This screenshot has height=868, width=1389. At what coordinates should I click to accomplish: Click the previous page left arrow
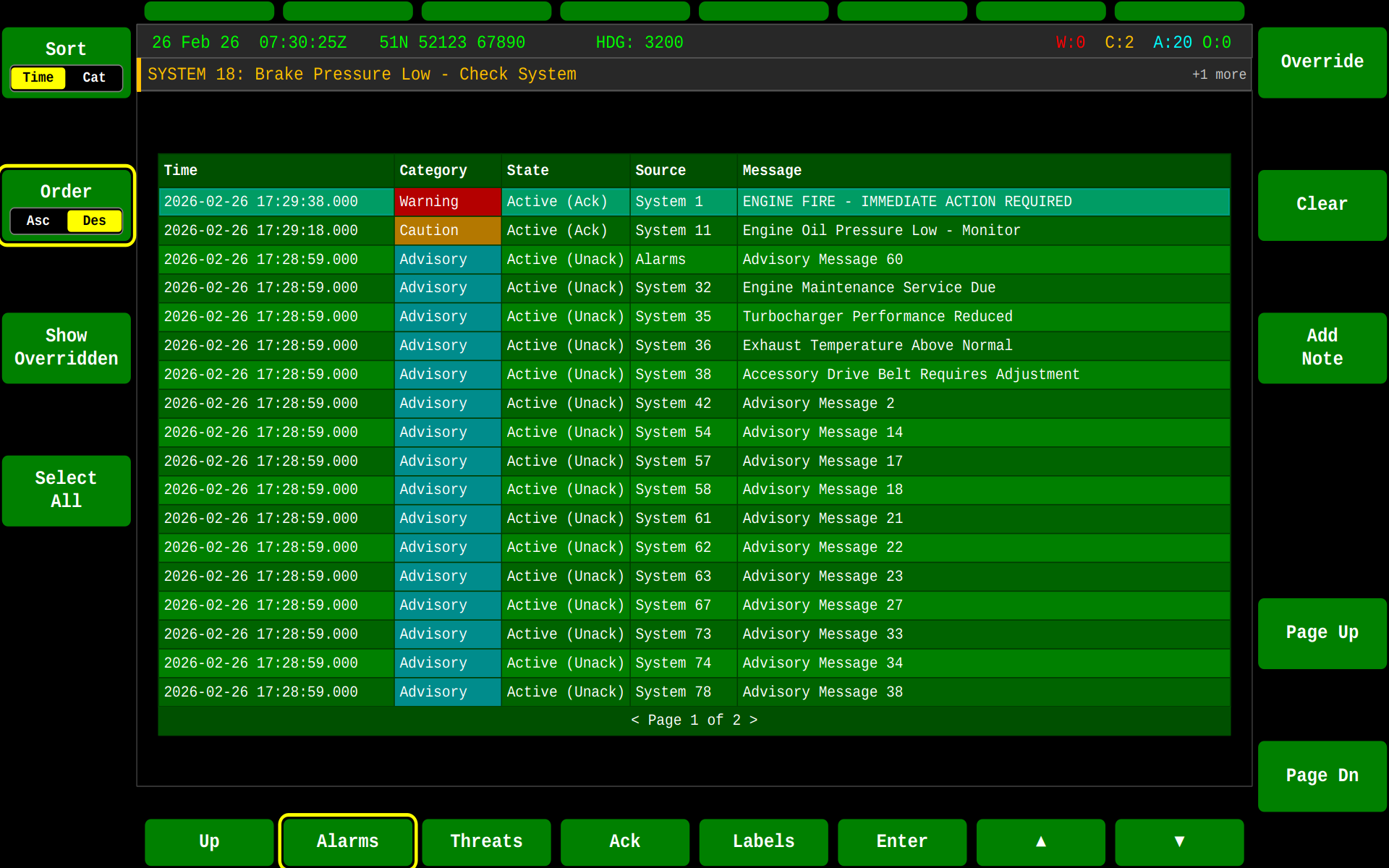coord(634,720)
